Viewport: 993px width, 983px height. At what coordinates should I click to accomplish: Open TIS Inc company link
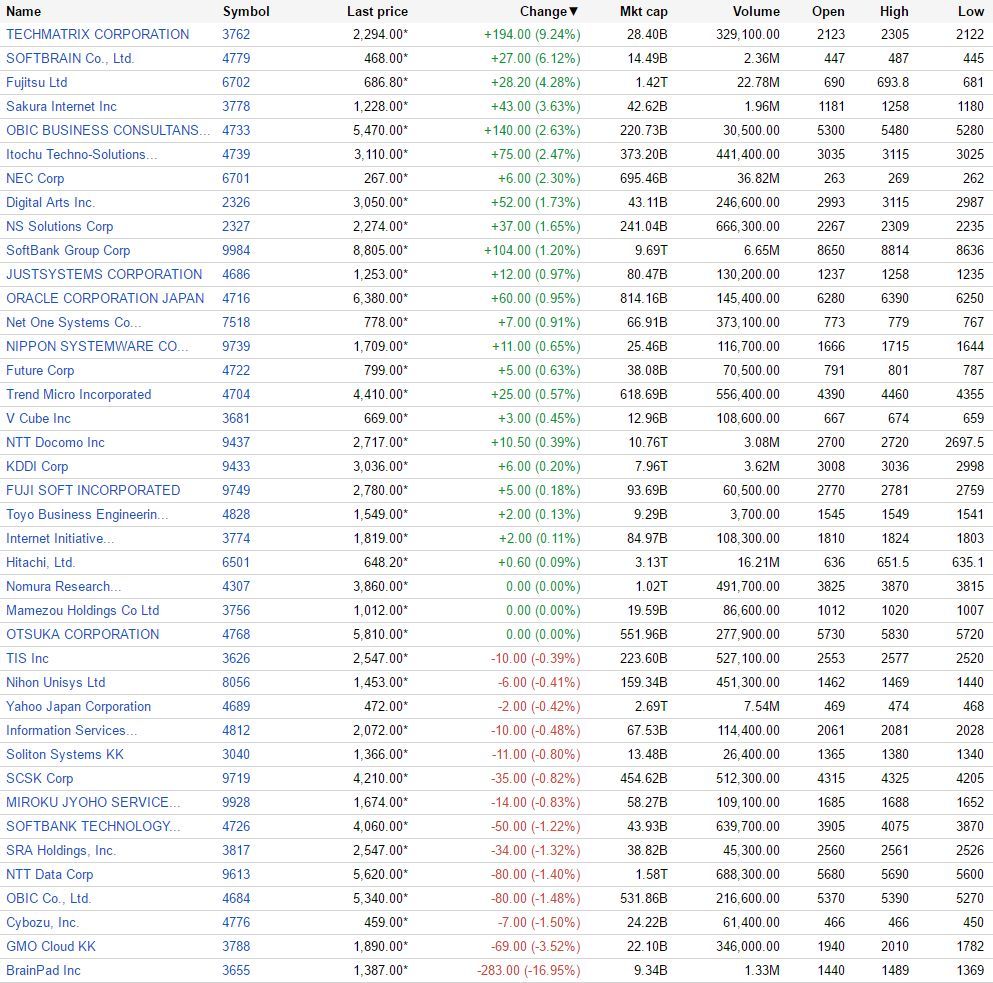point(27,659)
